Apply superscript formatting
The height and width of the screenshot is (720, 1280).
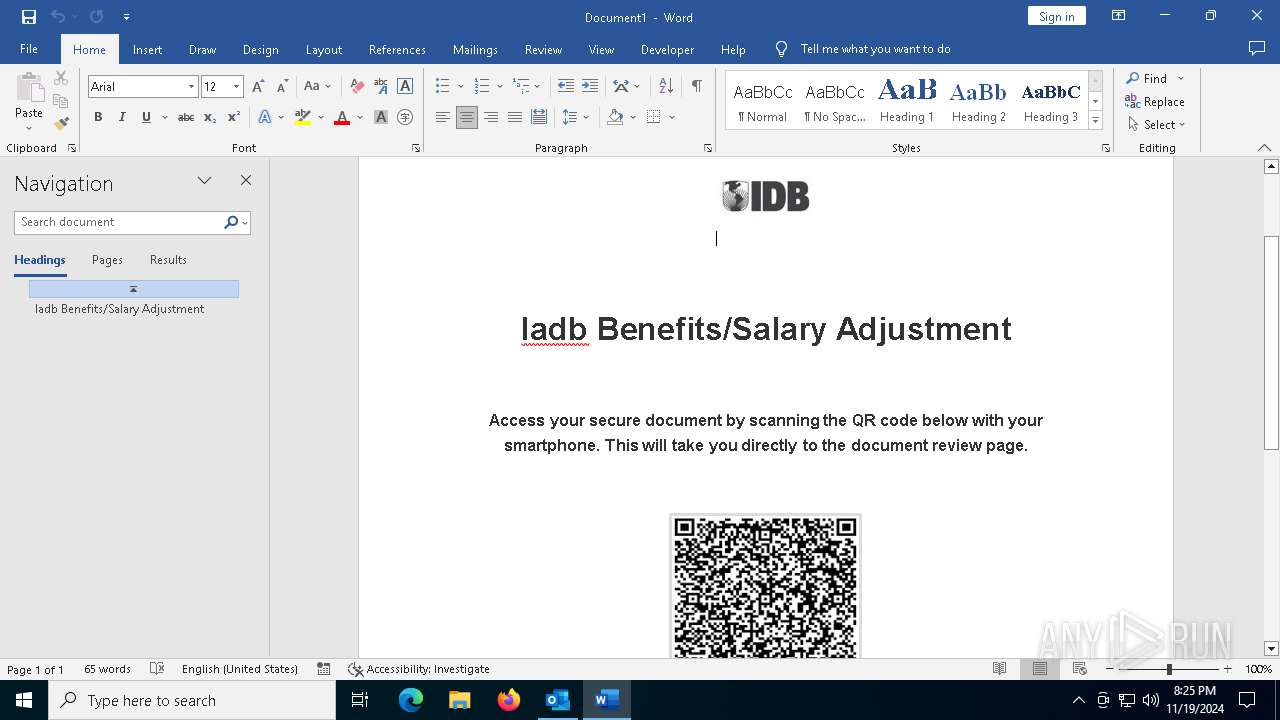pyautogui.click(x=234, y=117)
